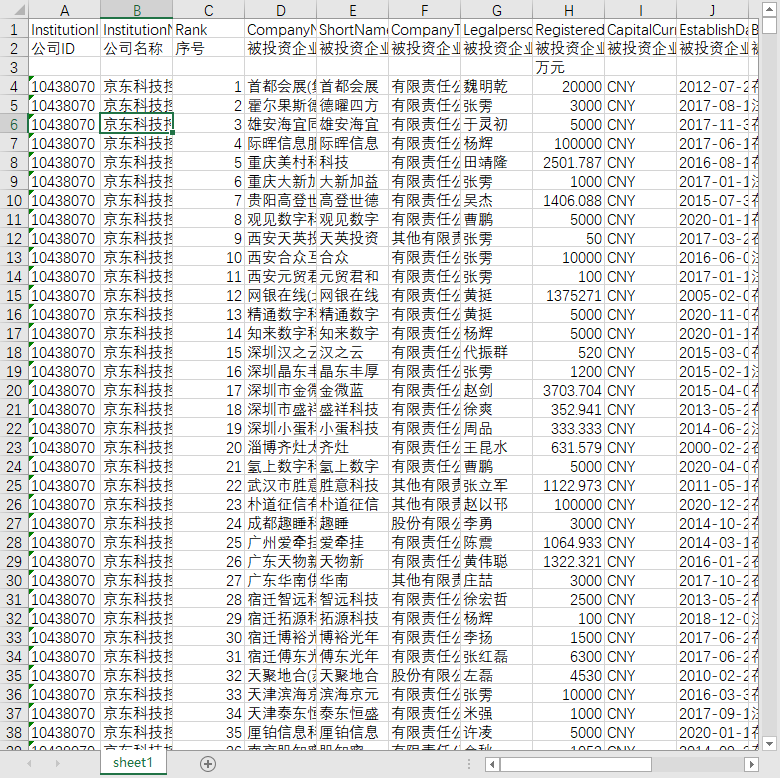
Task: Click establish date 2005-02 cell
Action: [x=712, y=295]
